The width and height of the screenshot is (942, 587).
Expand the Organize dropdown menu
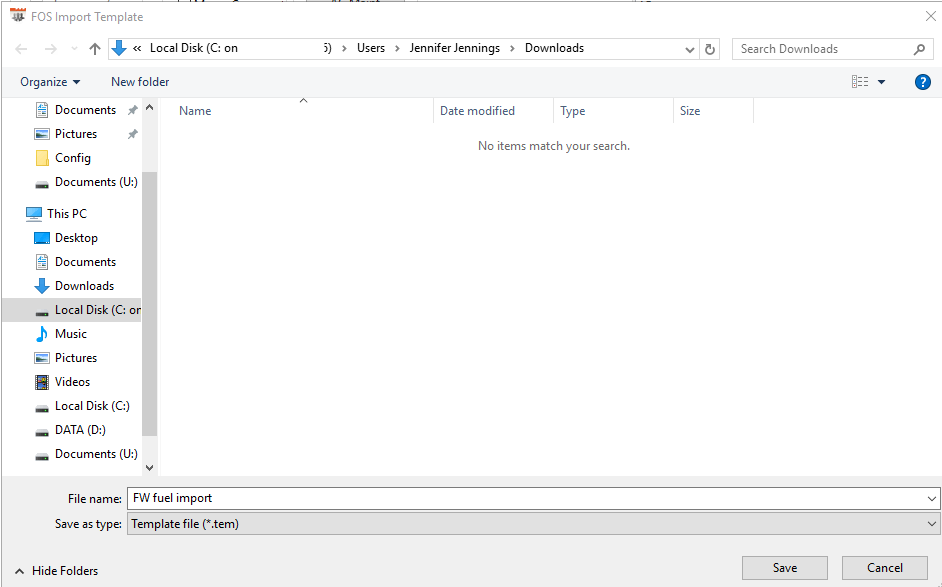(50, 82)
